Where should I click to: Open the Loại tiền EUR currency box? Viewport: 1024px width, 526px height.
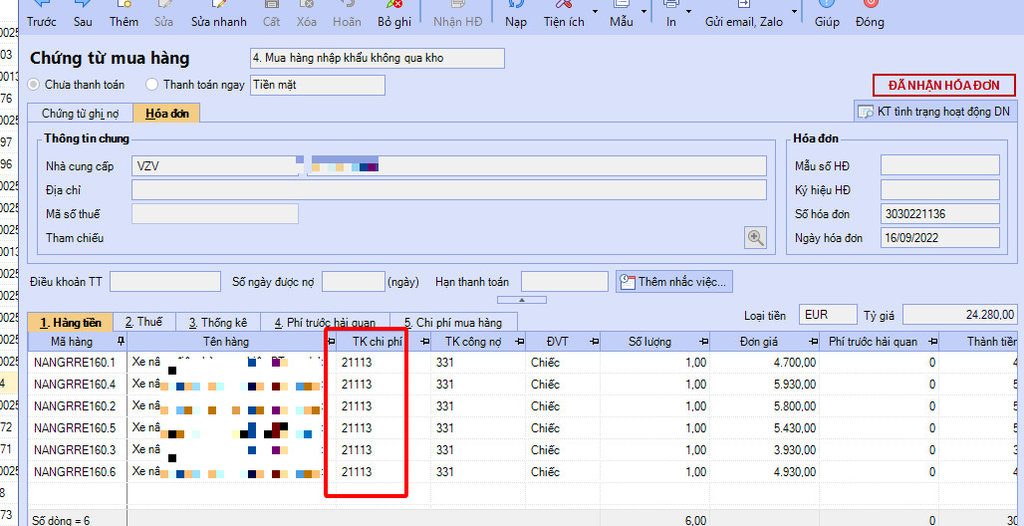point(827,315)
